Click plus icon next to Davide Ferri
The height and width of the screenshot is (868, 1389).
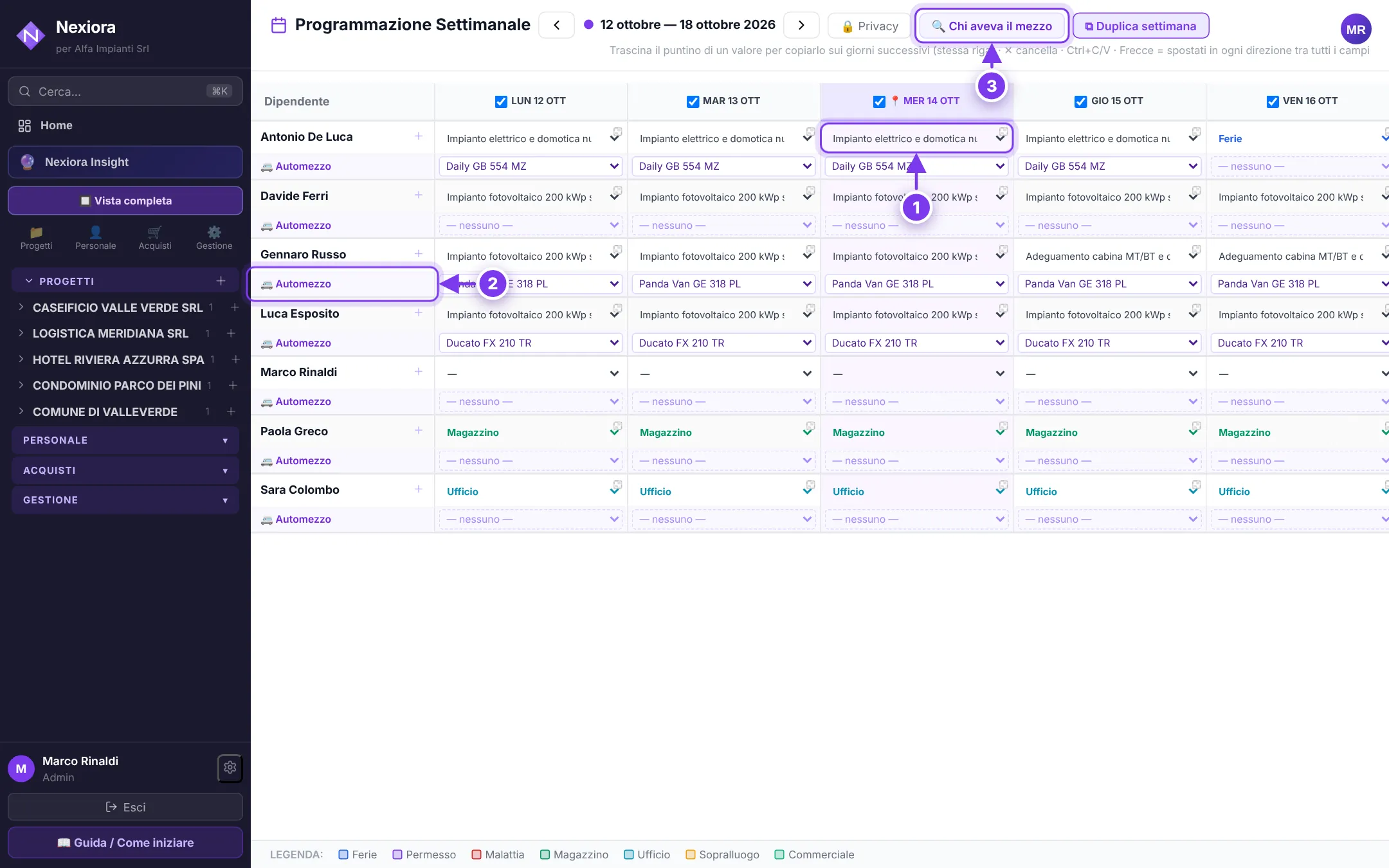coord(419,195)
